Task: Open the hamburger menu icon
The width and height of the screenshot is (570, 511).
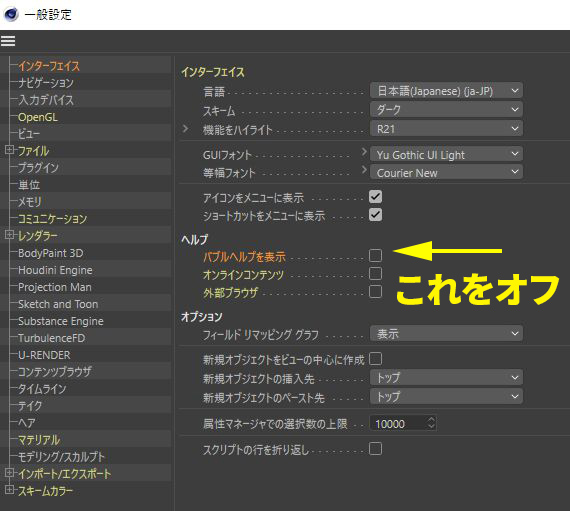Action: click(x=8, y=41)
